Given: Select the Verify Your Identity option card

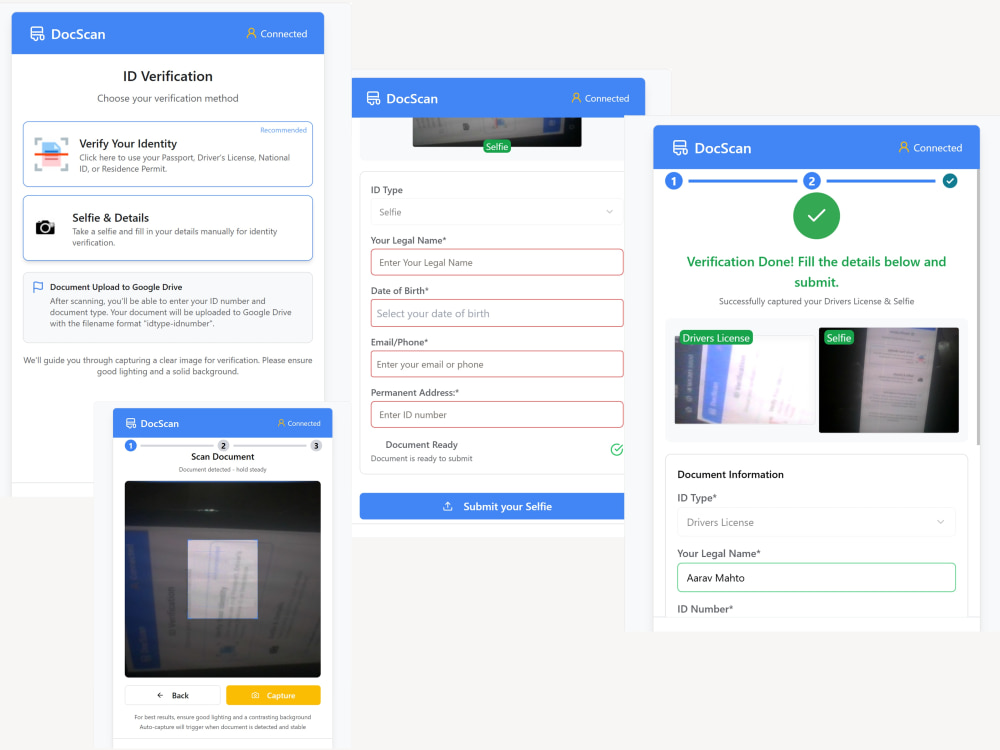Looking at the screenshot, I should pos(168,154).
